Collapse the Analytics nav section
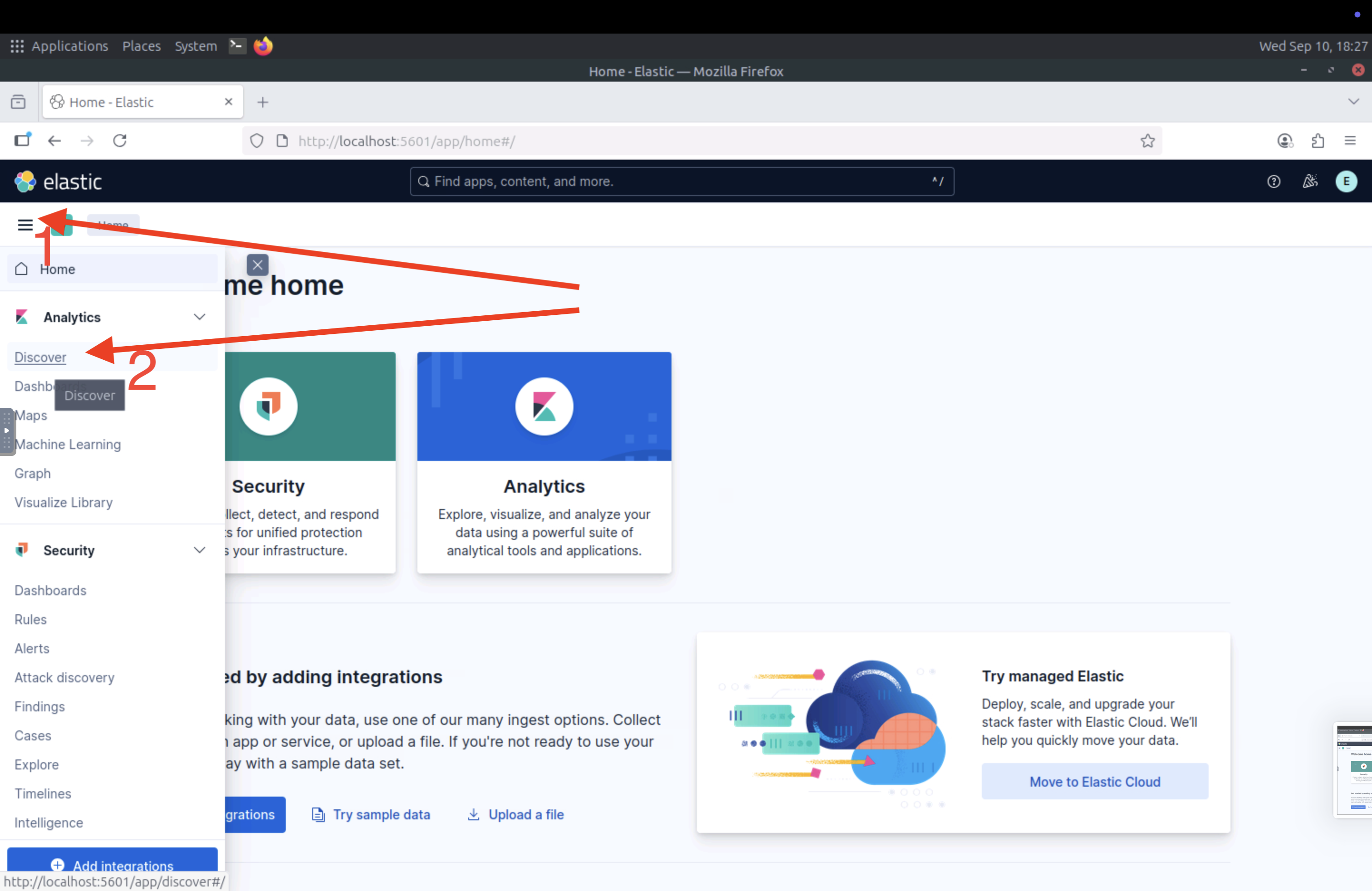 200,317
